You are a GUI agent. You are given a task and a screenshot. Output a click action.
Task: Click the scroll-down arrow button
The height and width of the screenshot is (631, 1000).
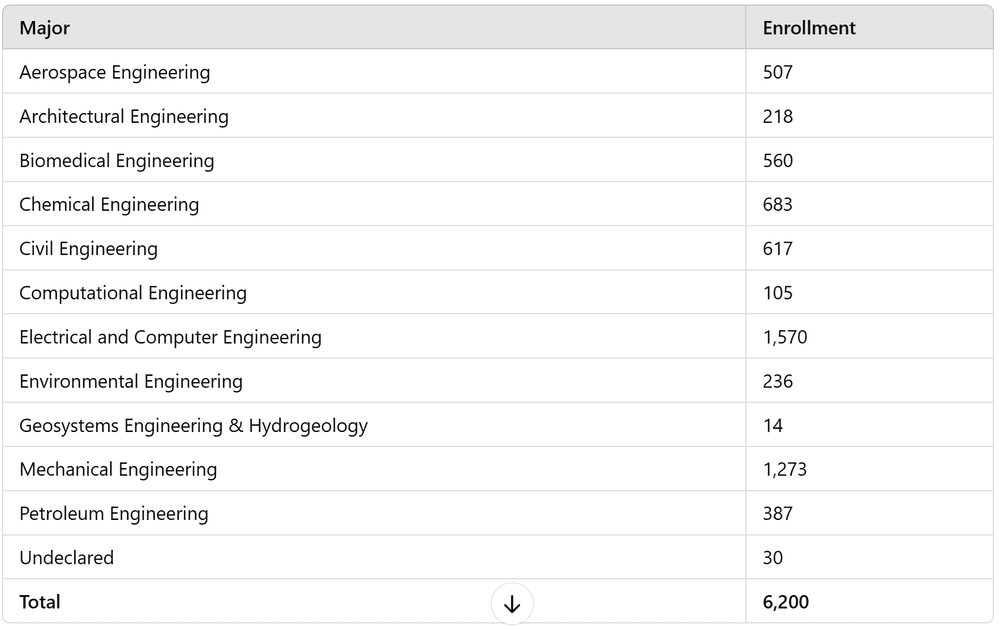tap(511, 604)
